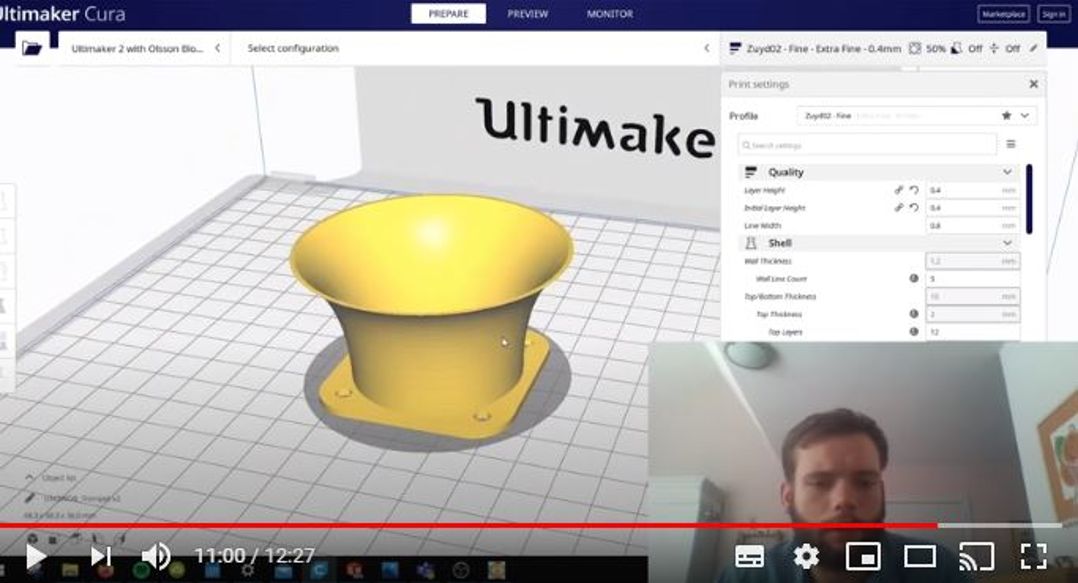Screen dimensions: 1078x583
Task: Click the Shell section flask icon
Action: point(751,243)
